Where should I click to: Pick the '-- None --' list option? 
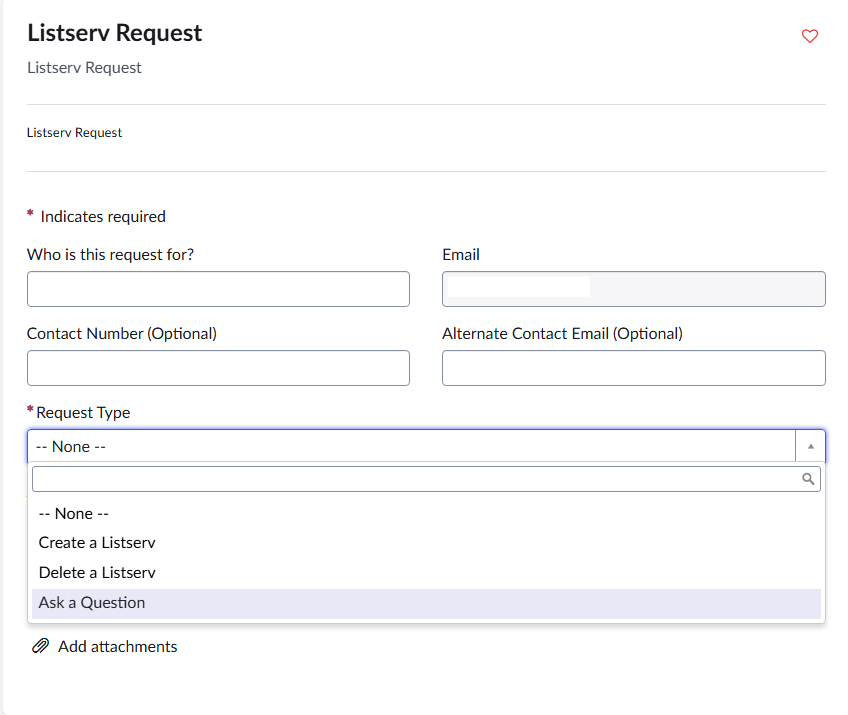[73, 513]
